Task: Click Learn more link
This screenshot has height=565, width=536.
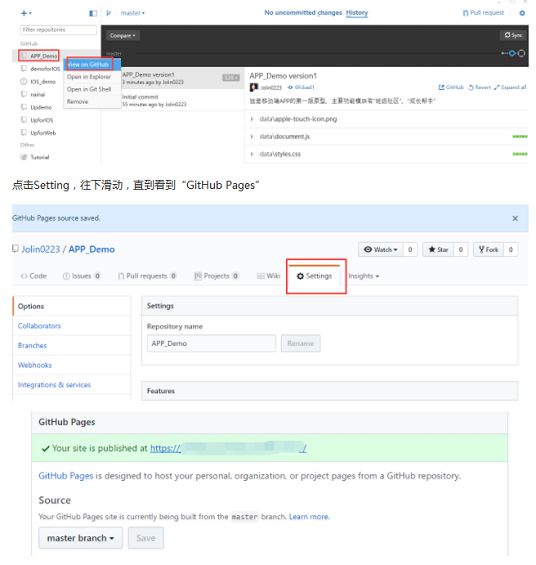Action: [309, 517]
